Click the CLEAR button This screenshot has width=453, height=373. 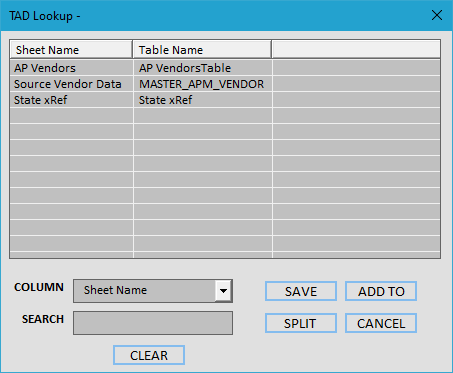coord(149,355)
